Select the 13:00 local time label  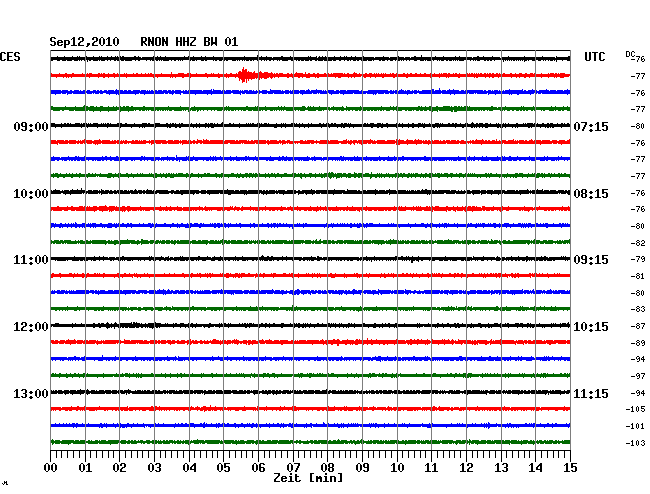coord(31,393)
